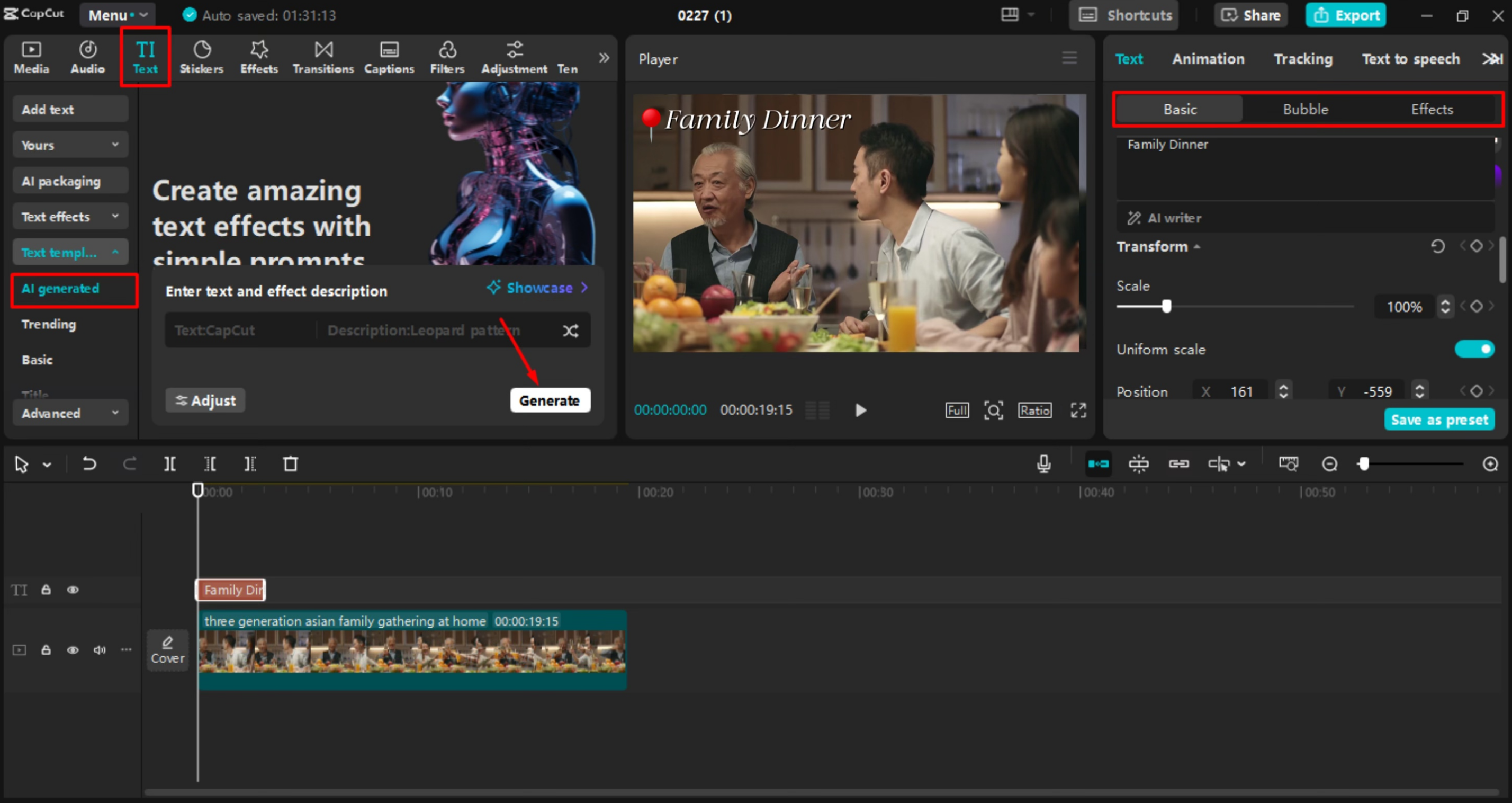Open the Animation tab
Viewport: 1512px width, 803px height.
click(x=1208, y=59)
